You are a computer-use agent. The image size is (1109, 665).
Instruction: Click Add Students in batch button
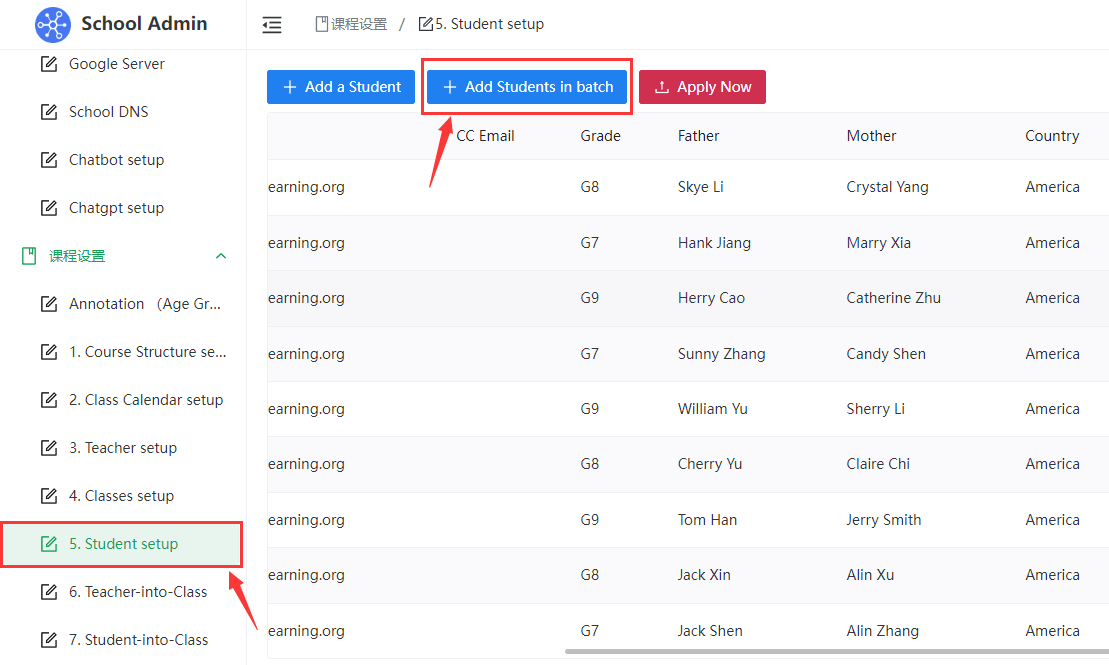coord(527,87)
